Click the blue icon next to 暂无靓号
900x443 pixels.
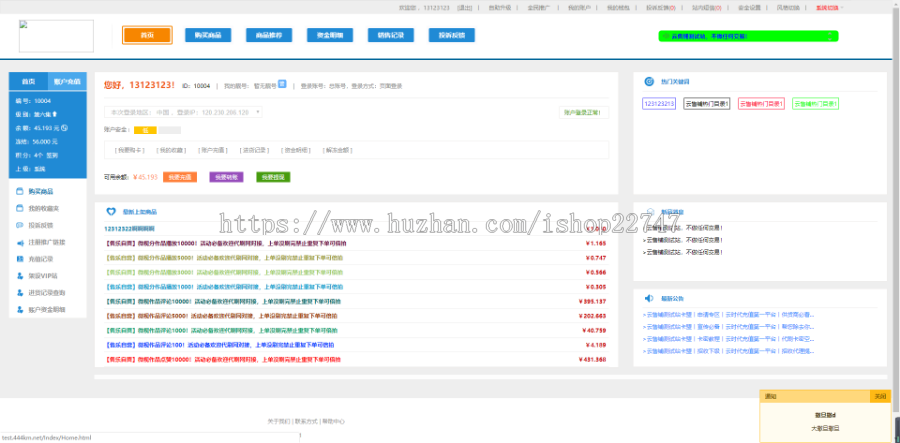click(282, 84)
